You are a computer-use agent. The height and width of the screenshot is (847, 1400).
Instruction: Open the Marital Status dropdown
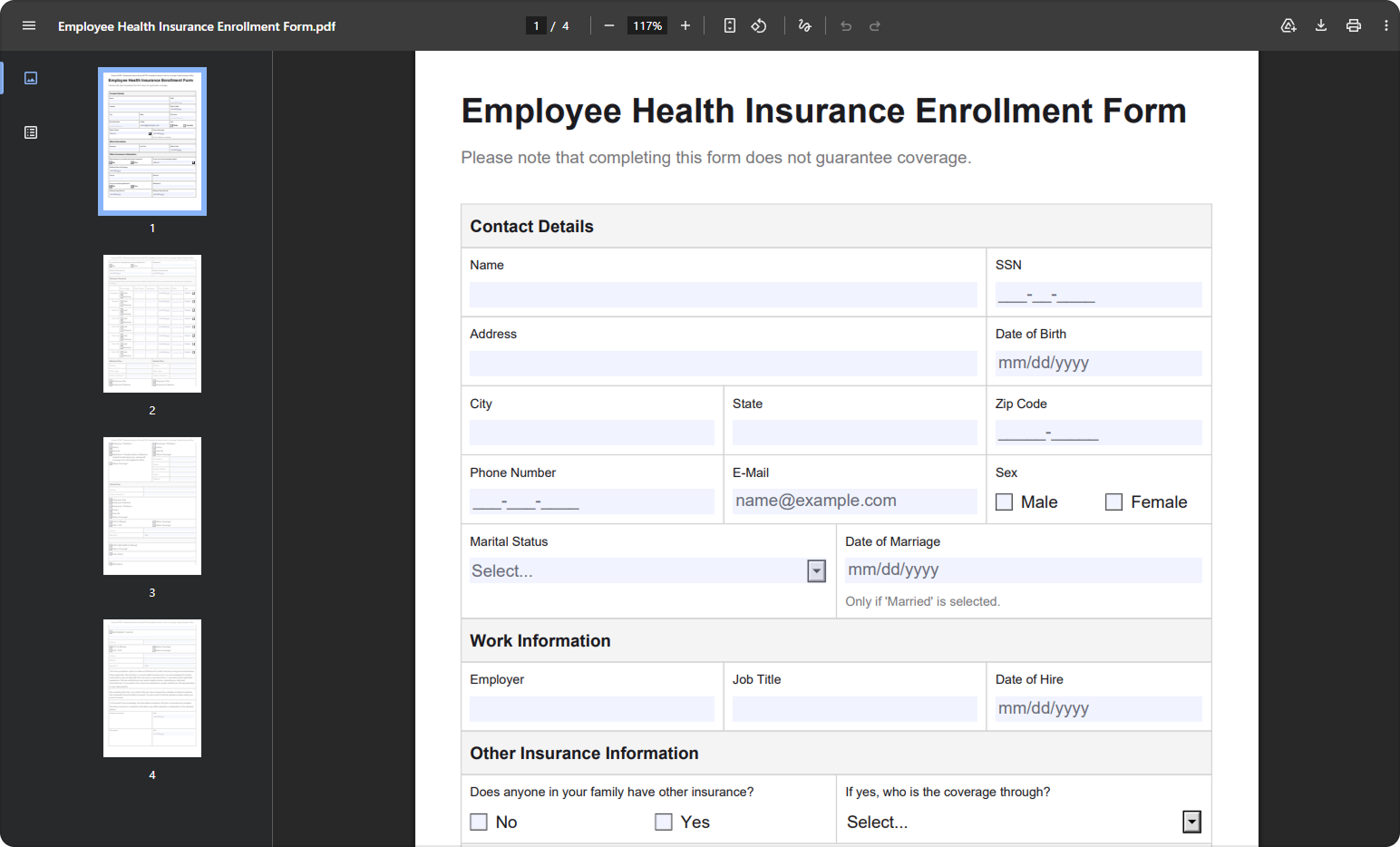tap(647, 570)
